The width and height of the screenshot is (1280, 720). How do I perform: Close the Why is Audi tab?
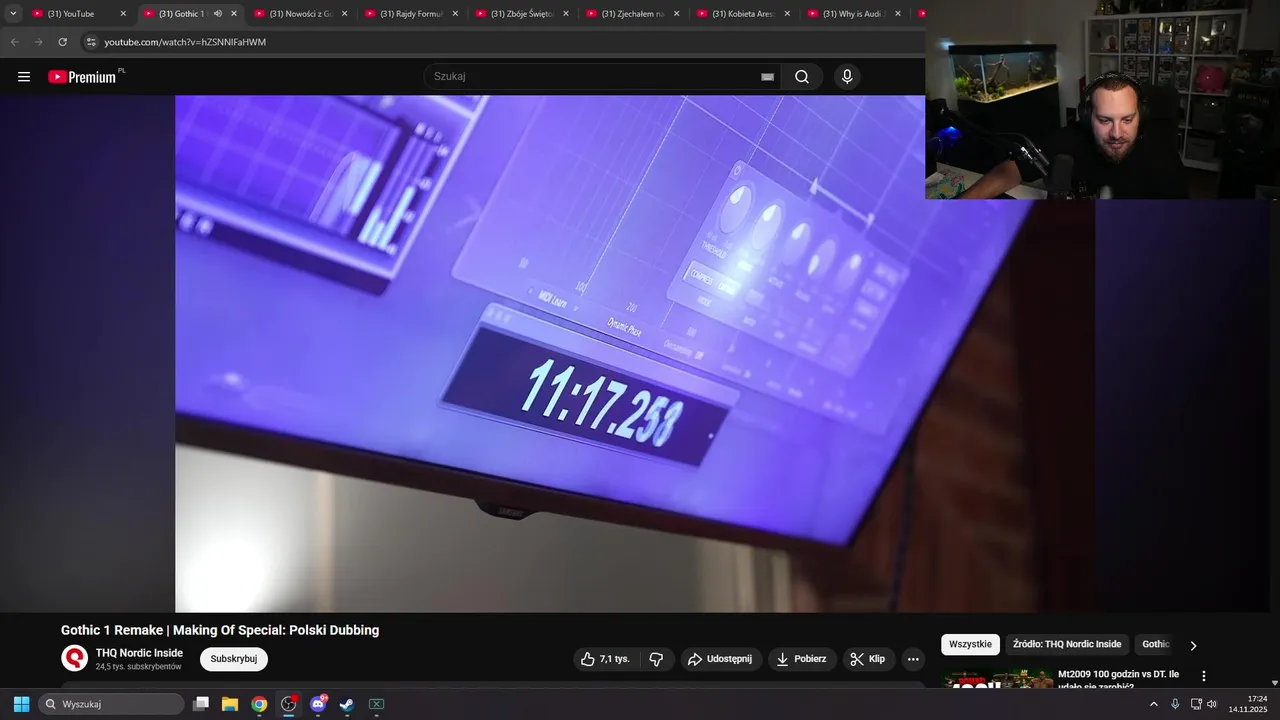tap(898, 14)
